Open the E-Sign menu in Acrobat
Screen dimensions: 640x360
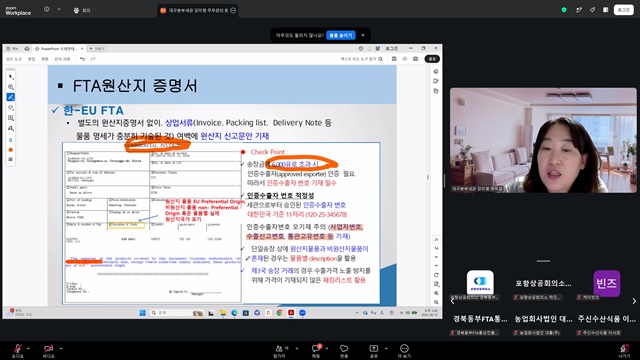(62, 59)
